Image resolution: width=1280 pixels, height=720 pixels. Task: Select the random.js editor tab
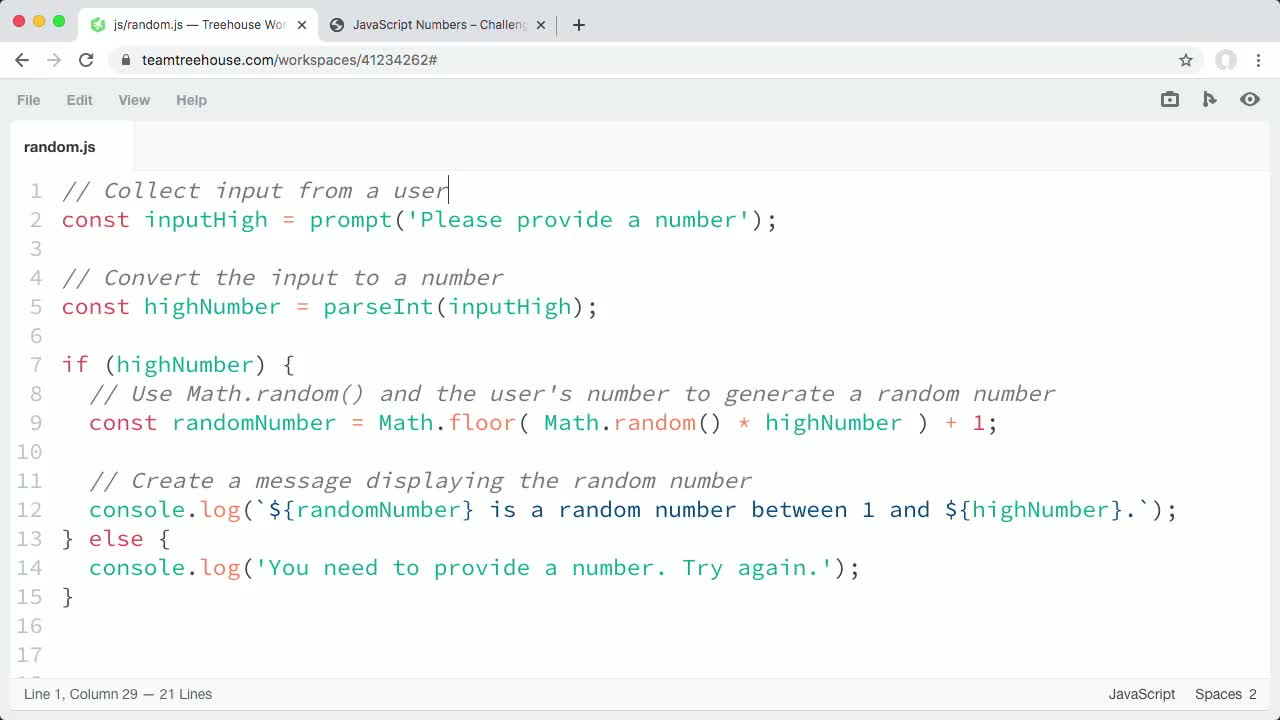coord(60,147)
